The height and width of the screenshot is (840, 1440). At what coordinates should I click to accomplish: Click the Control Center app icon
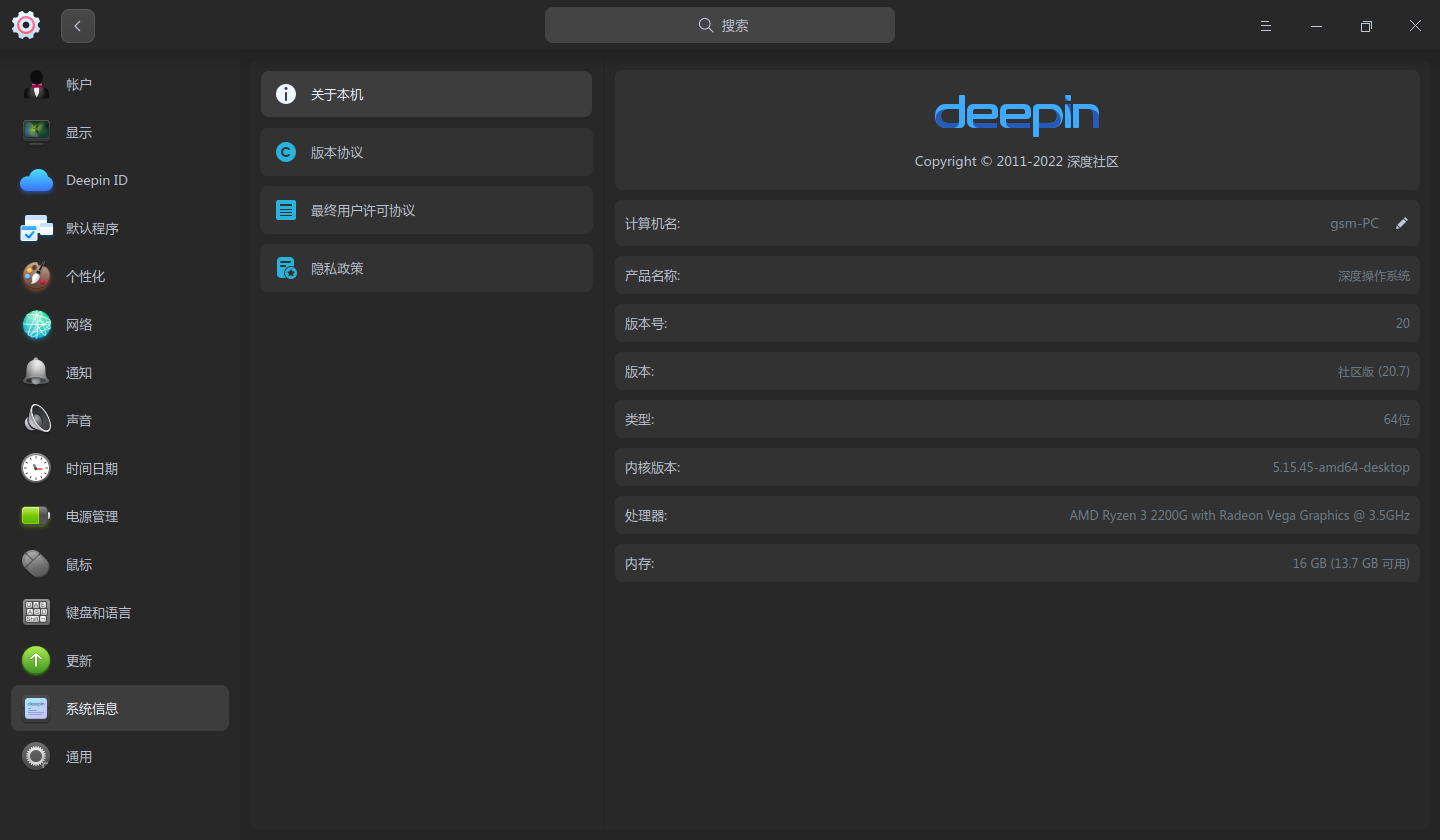(x=26, y=25)
